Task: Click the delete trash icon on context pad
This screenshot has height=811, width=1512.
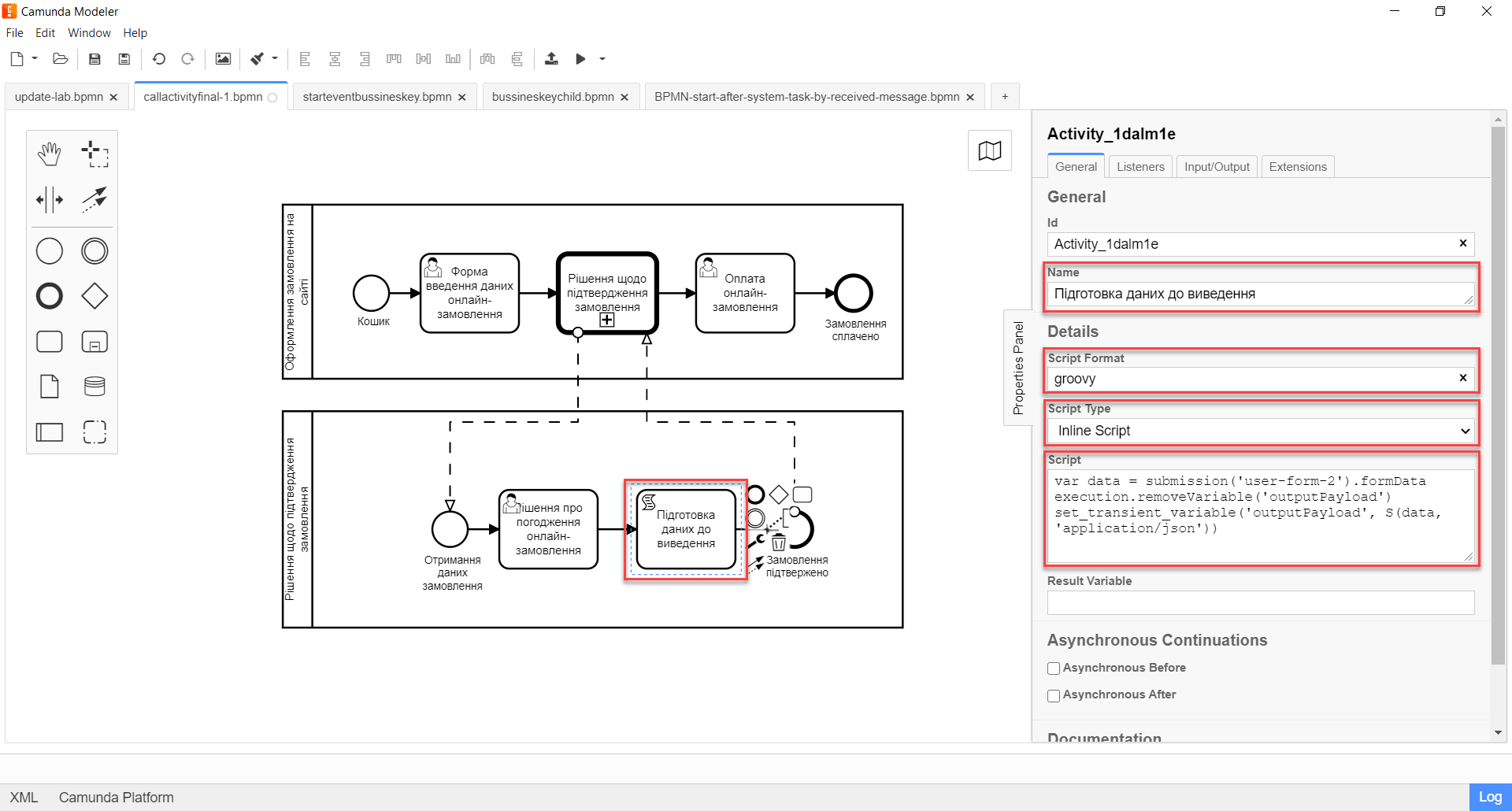Action: [x=779, y=543]
